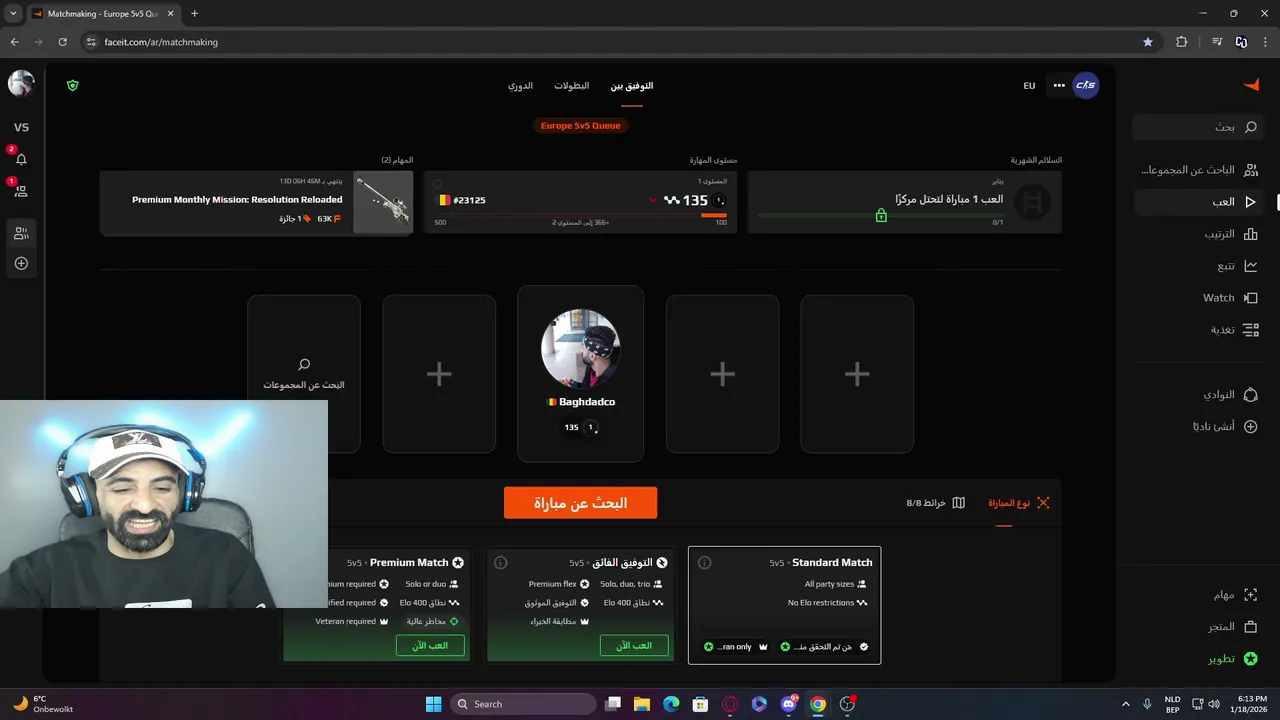The height and width of the screenshot is (720, 1280).
Task: Toggle the verified-only (من تم التحقق) chip
Action: tap(825, 647)
